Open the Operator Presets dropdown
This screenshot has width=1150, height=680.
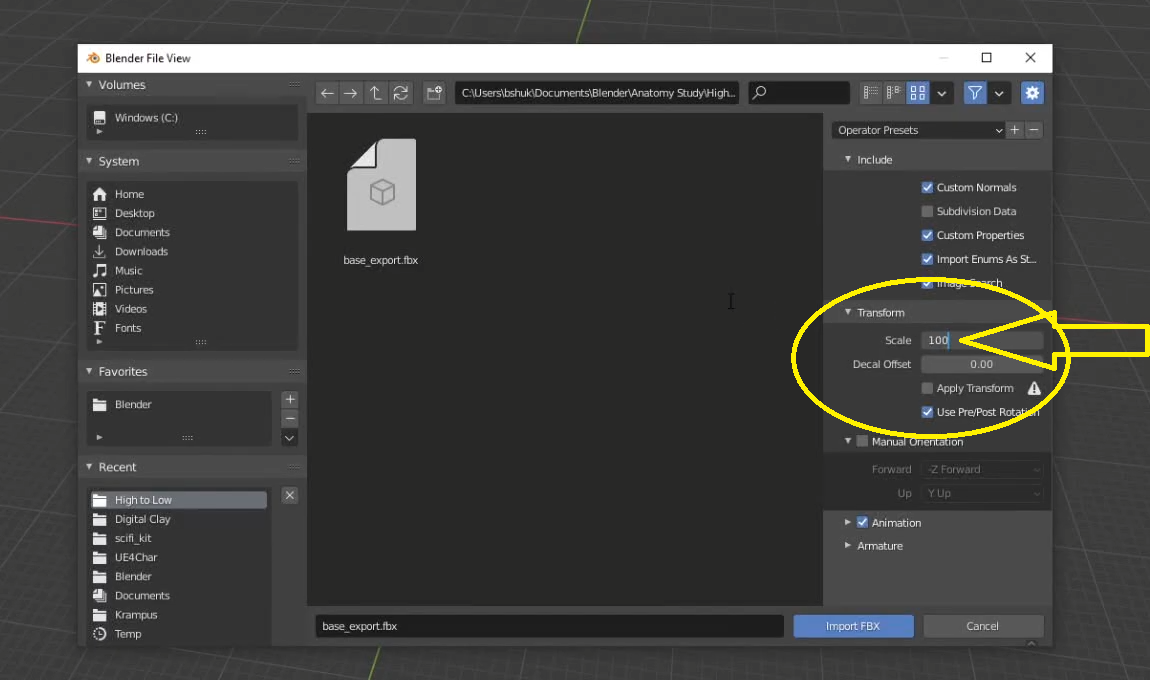coord(918,130)
